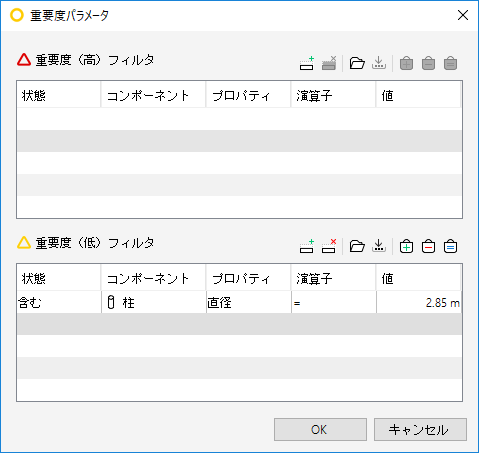Add row in 重要度(高) filter toolbar
Viewport: 479px width, 453px height.
coord(307,63)
